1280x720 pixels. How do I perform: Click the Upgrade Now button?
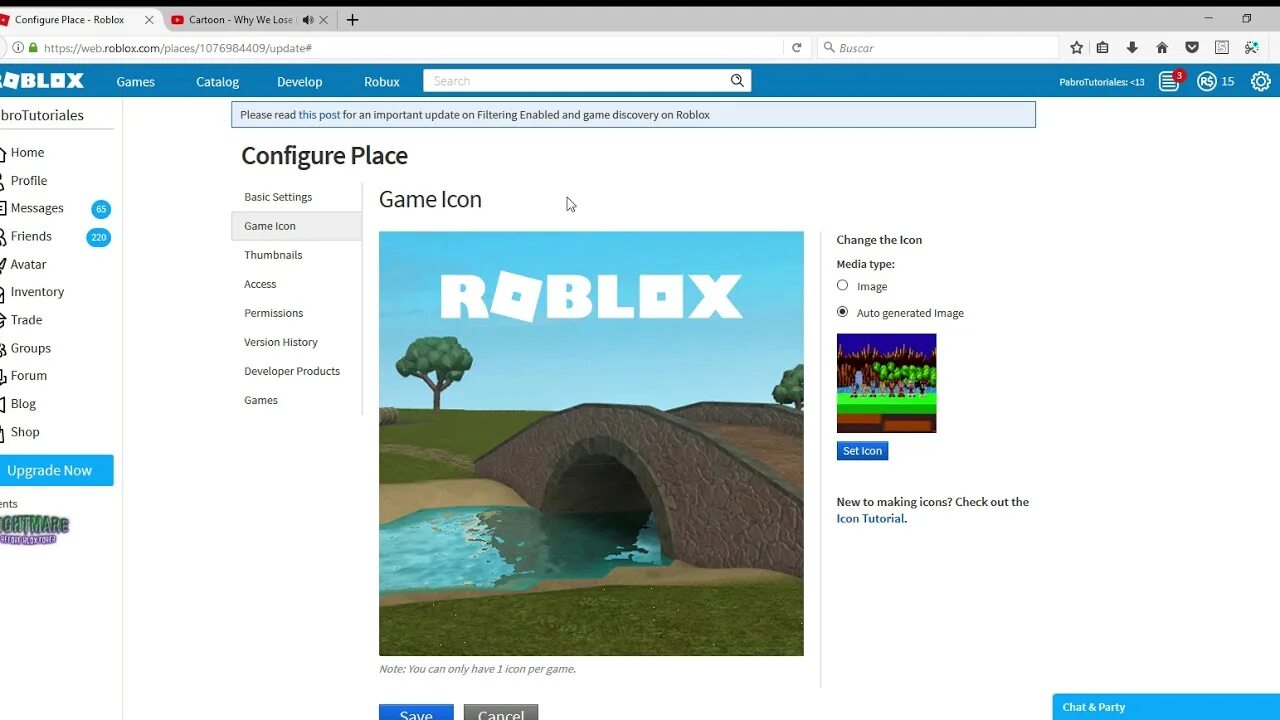[x=56, y=470]
